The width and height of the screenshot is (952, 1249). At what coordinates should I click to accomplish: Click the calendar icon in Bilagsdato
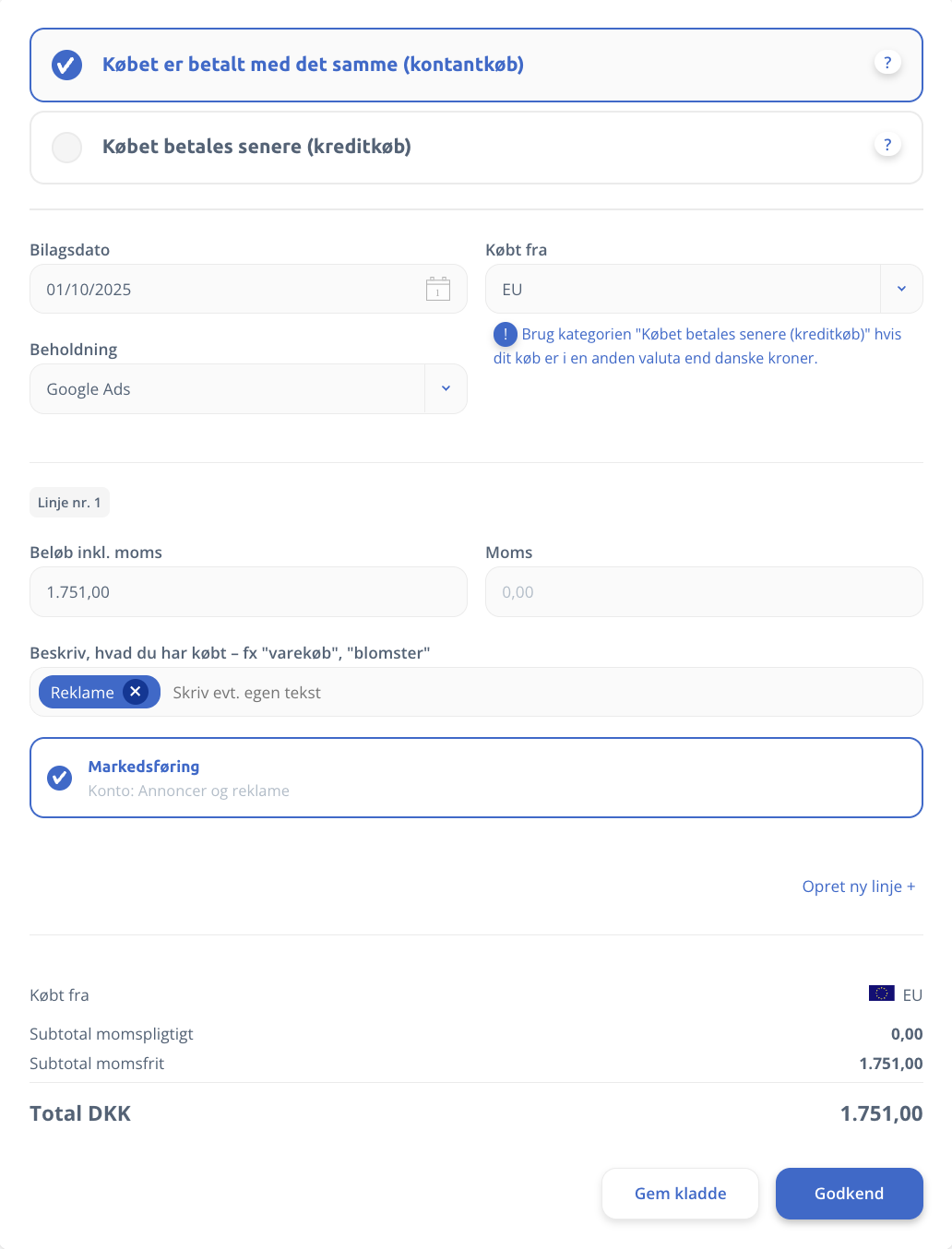(437, 289)
